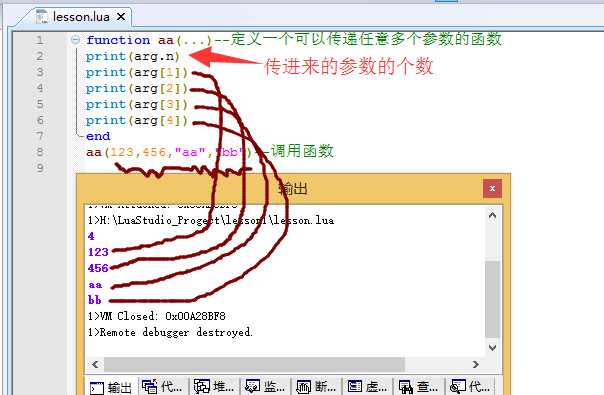Switch to the 输出 bottom tab
Viewport: 604px width, 395px height.
(x=111, y=387)
